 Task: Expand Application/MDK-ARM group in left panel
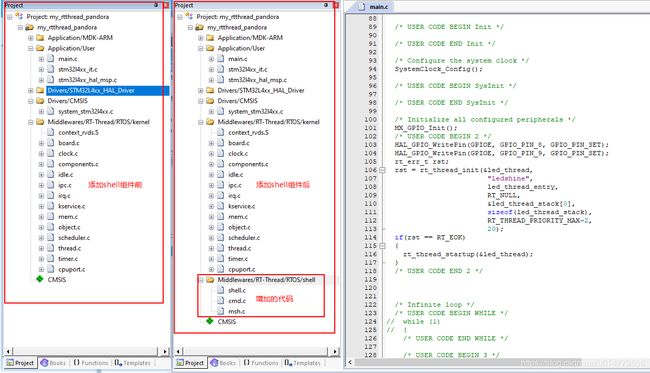(x=31, y=38)
